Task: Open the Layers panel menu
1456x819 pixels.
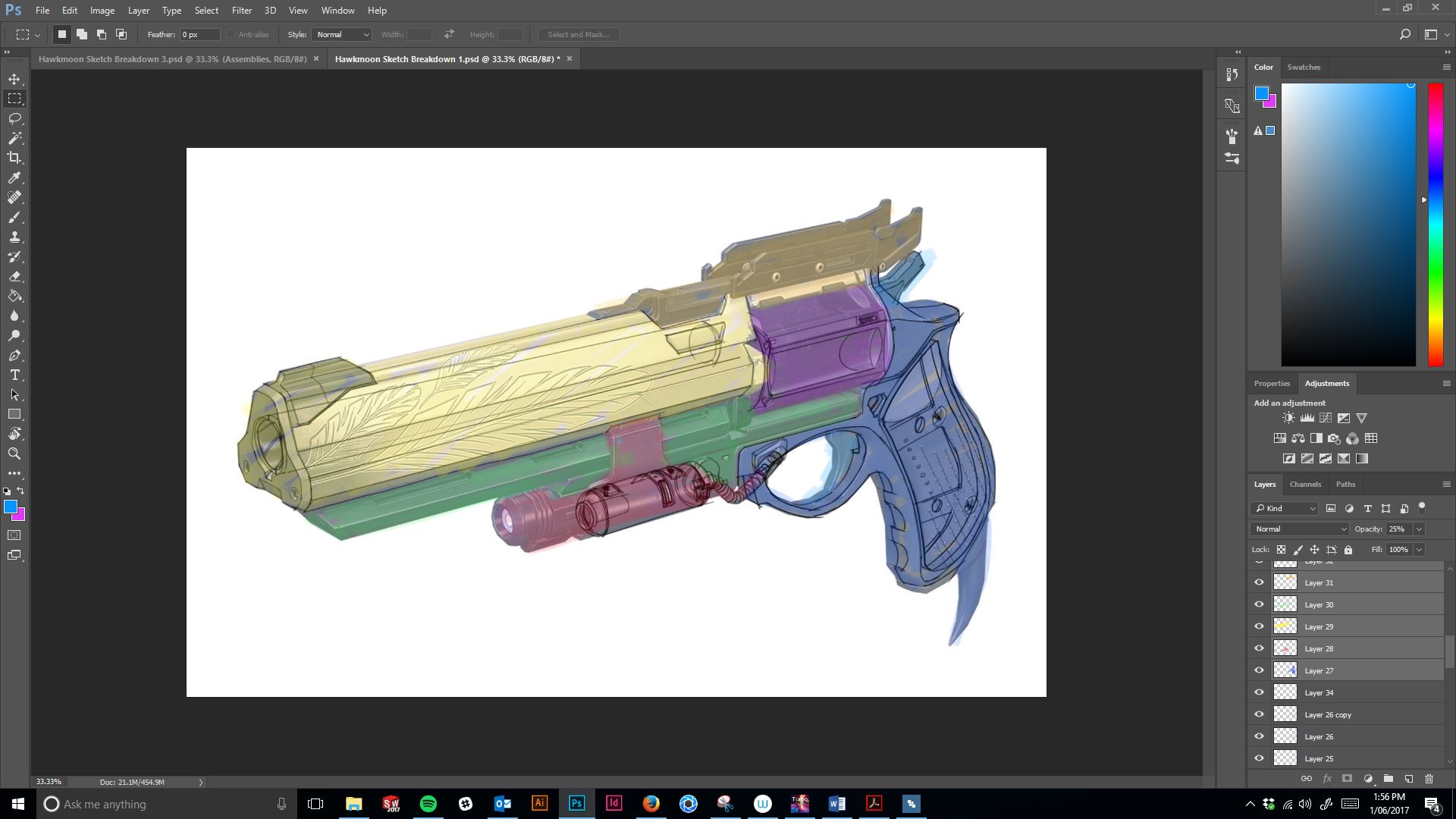Action: [x=1446, y=485]
